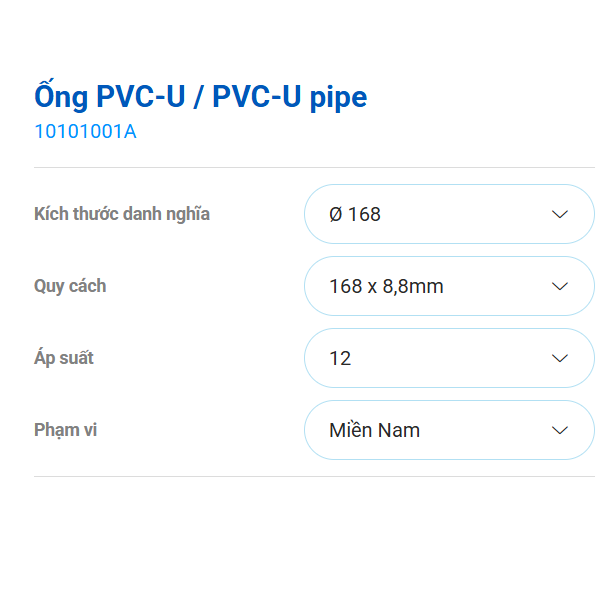The height and width of the screenshot is (600, 600).
Task: Click the Kích thước danh nghĩa label
Action: [x=122, y=214]
